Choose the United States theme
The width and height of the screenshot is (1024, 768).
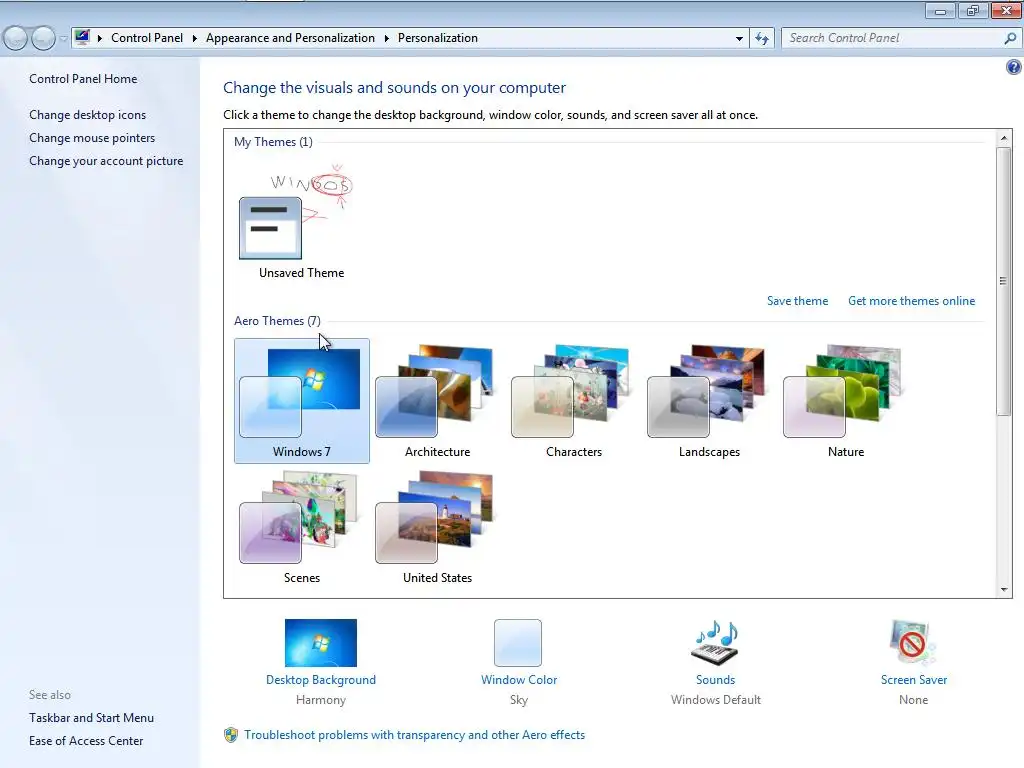437,527
